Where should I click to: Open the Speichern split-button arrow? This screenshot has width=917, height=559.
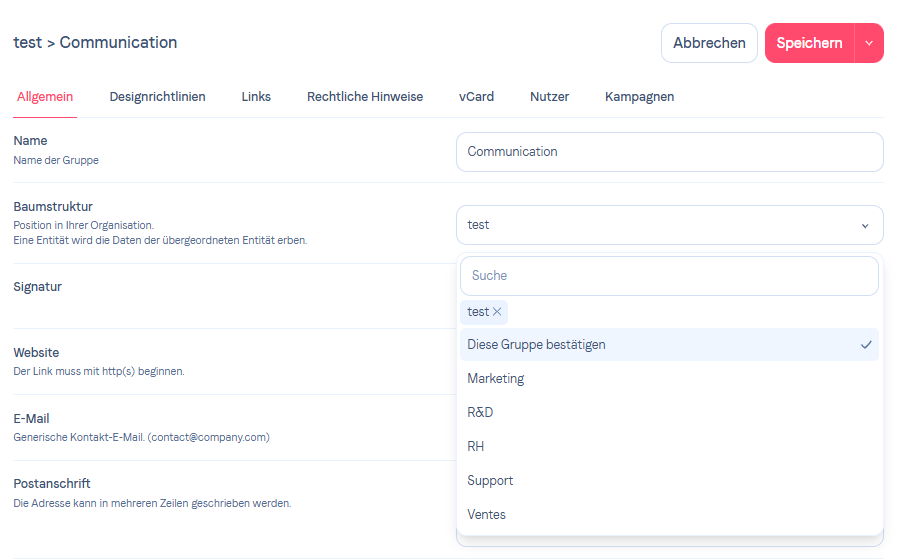pos(869,43)
